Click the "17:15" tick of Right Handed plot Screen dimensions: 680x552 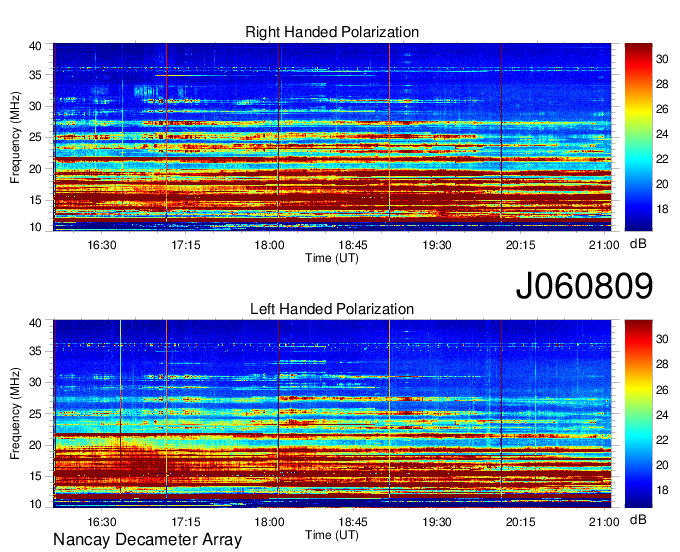[186, 245]
